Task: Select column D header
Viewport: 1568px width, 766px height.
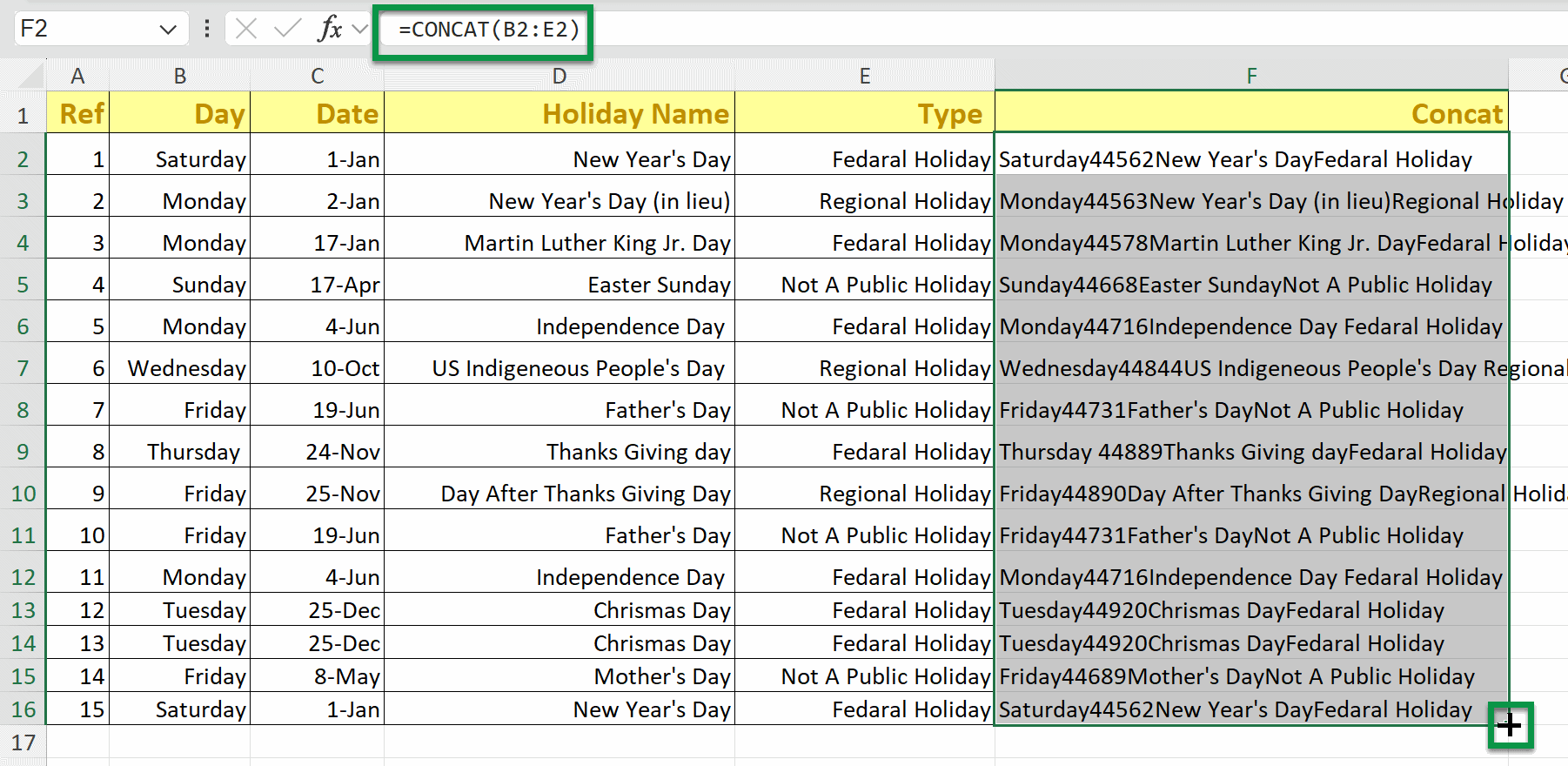Action: click(x=559, y=76)
